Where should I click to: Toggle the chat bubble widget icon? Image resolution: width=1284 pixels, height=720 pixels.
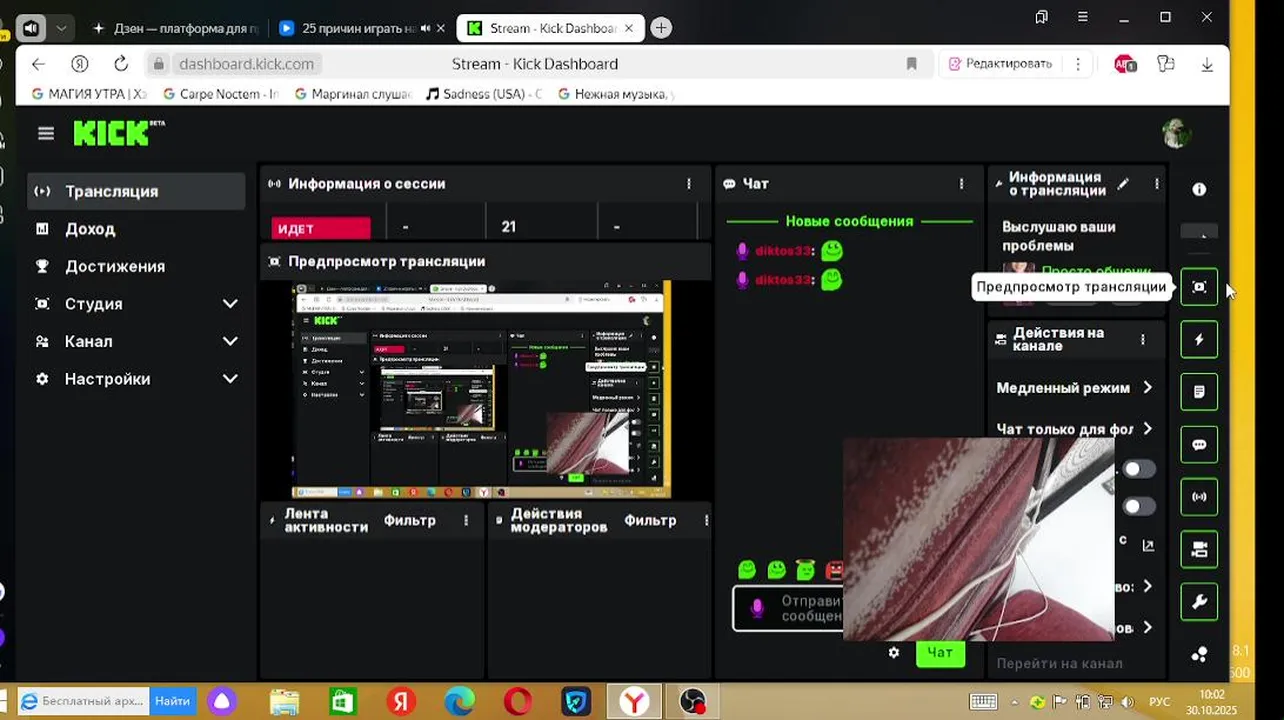(x=1199, y=445)
